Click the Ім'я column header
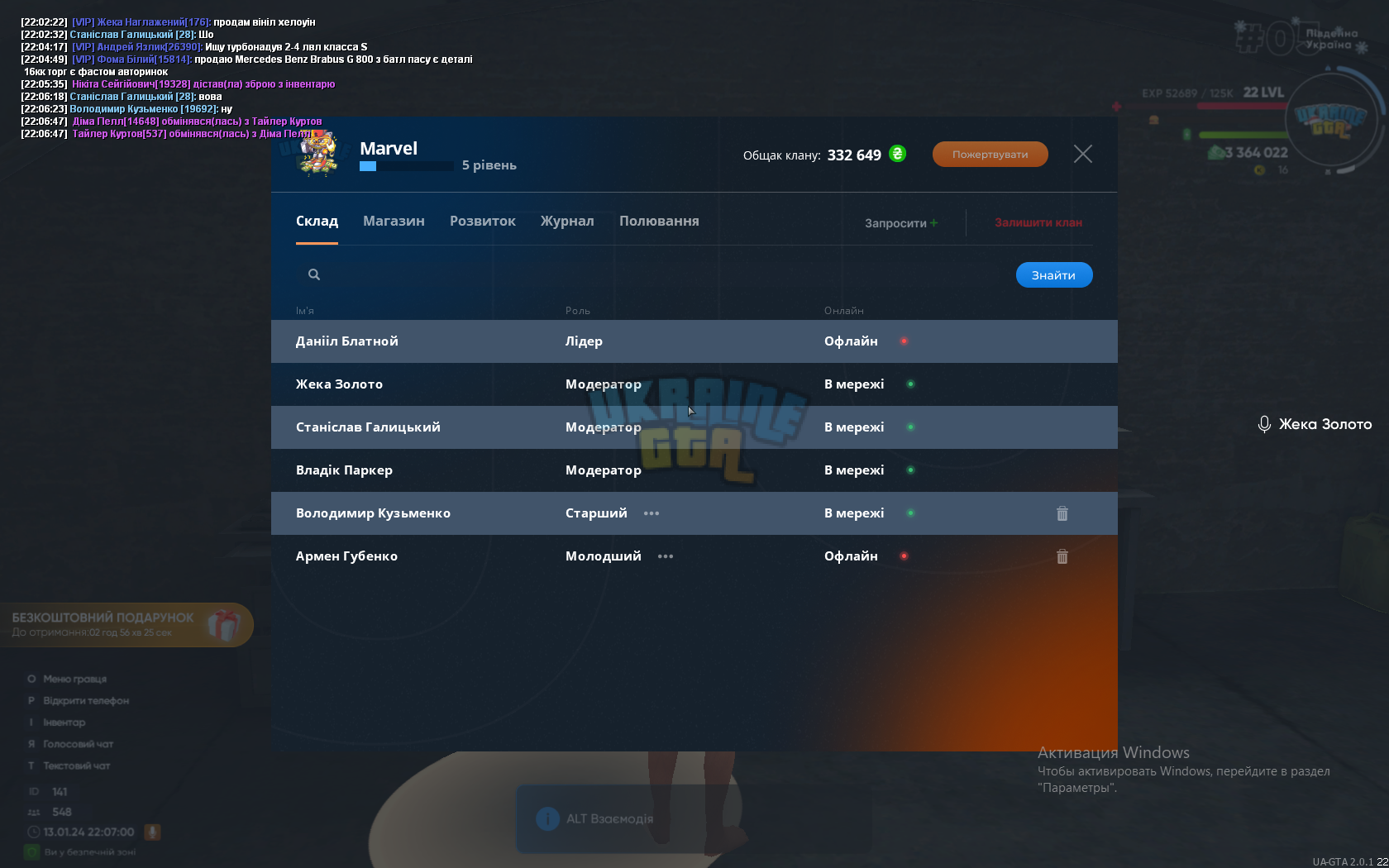The height and width of the screenshot is (868, 1389). click(x=305, y=311)
